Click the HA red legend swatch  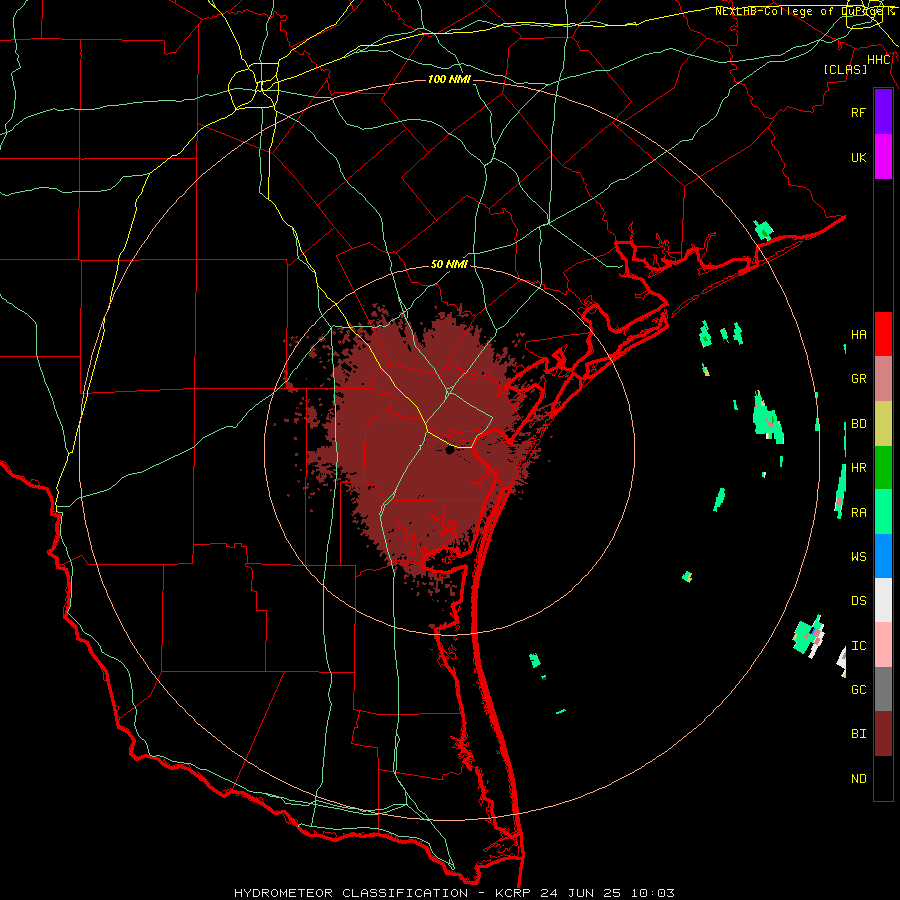(883, 334)
